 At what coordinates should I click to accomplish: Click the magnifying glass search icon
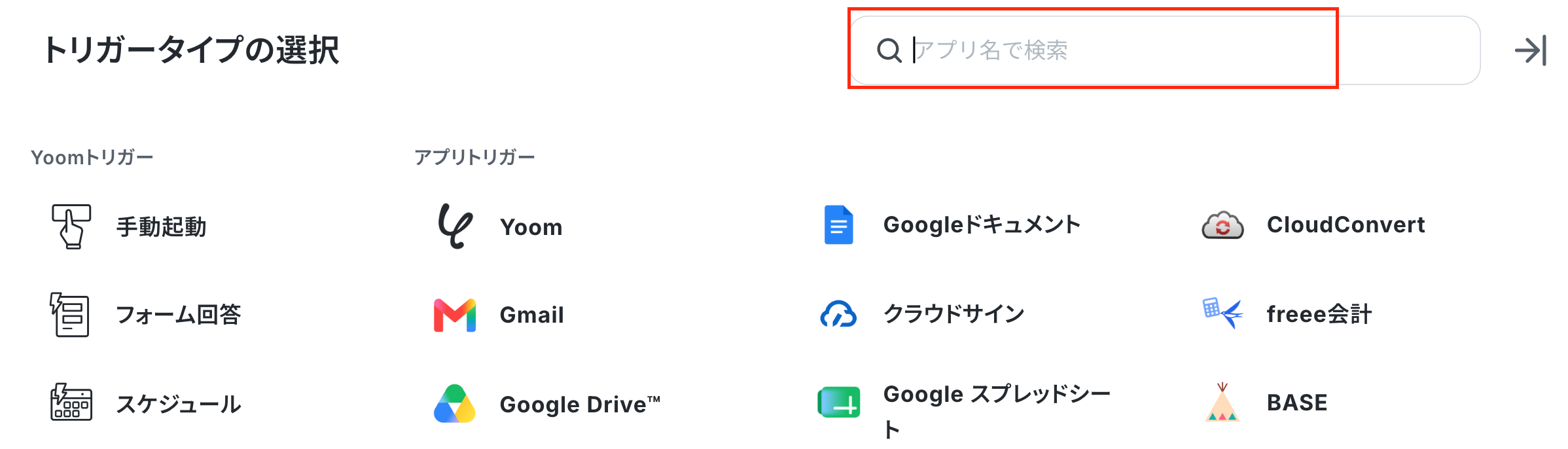point(889,50)
